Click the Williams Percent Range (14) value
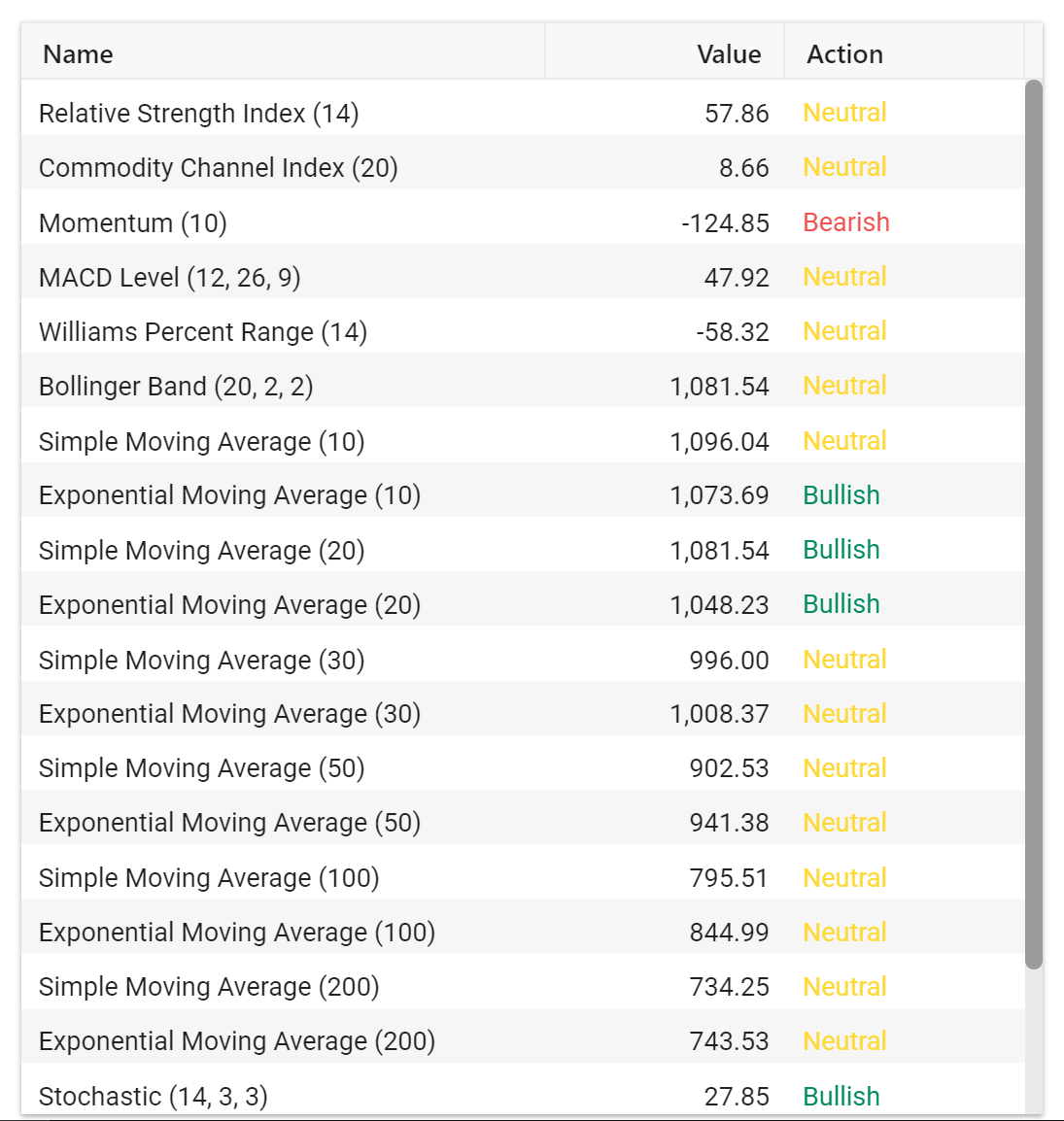Viewport: 1064px width, 1121px height. [733, 331]
